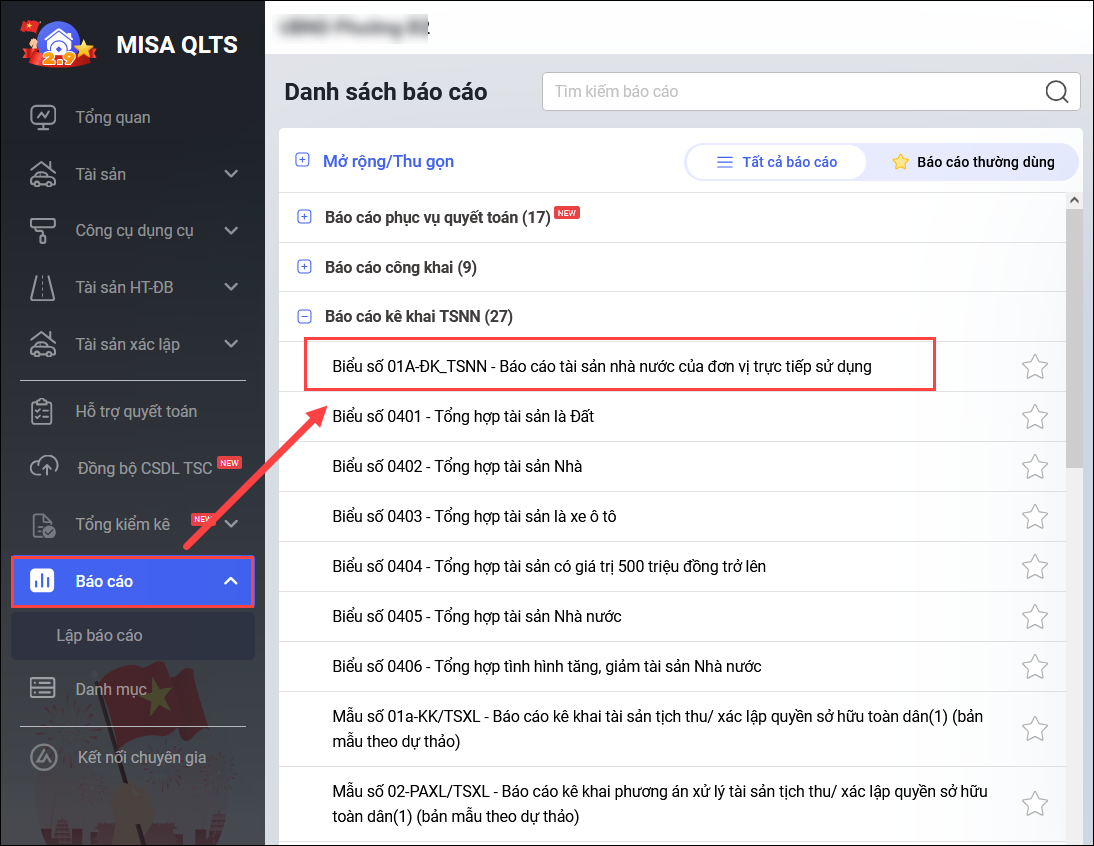Open Biểu số 0405 Tổng hợp tài sản Nhà nước
The height and width of the screenshot is (846, 1094).
(x=477, y=617)
